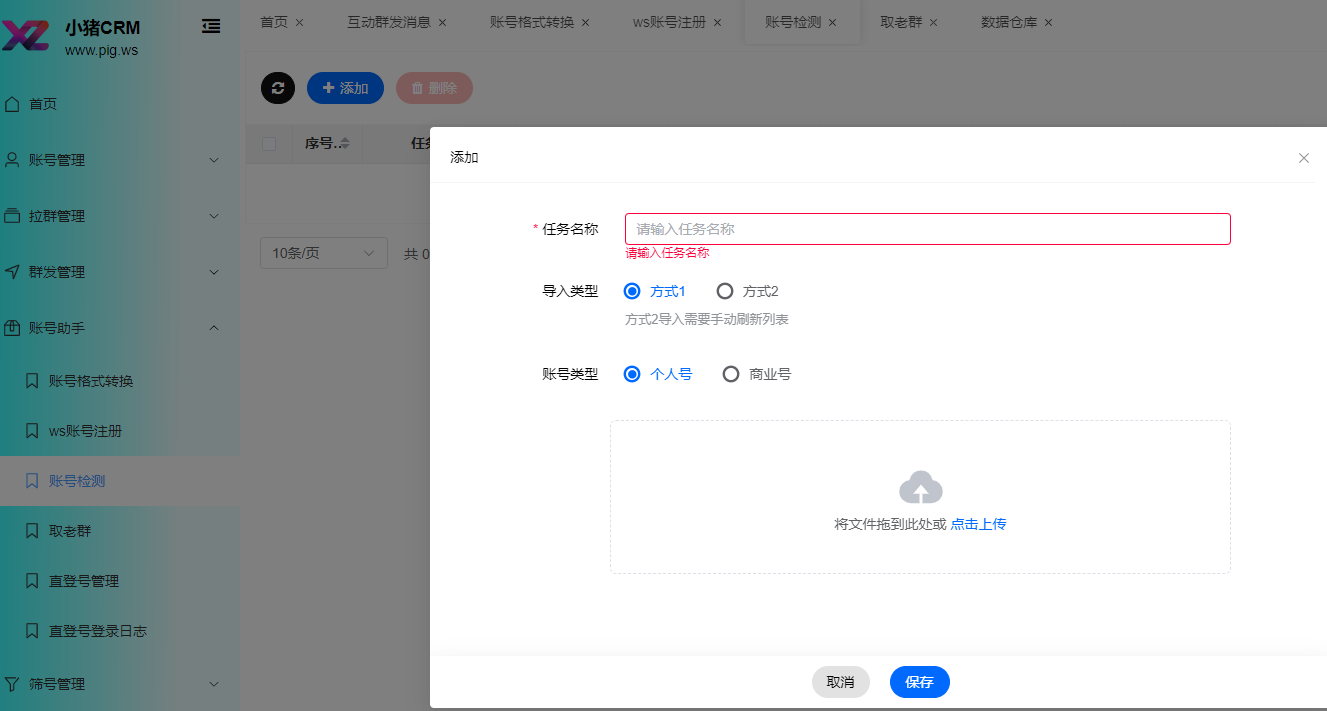Click the briefcase icon beside 拉群管理

(x=12, y=216)
